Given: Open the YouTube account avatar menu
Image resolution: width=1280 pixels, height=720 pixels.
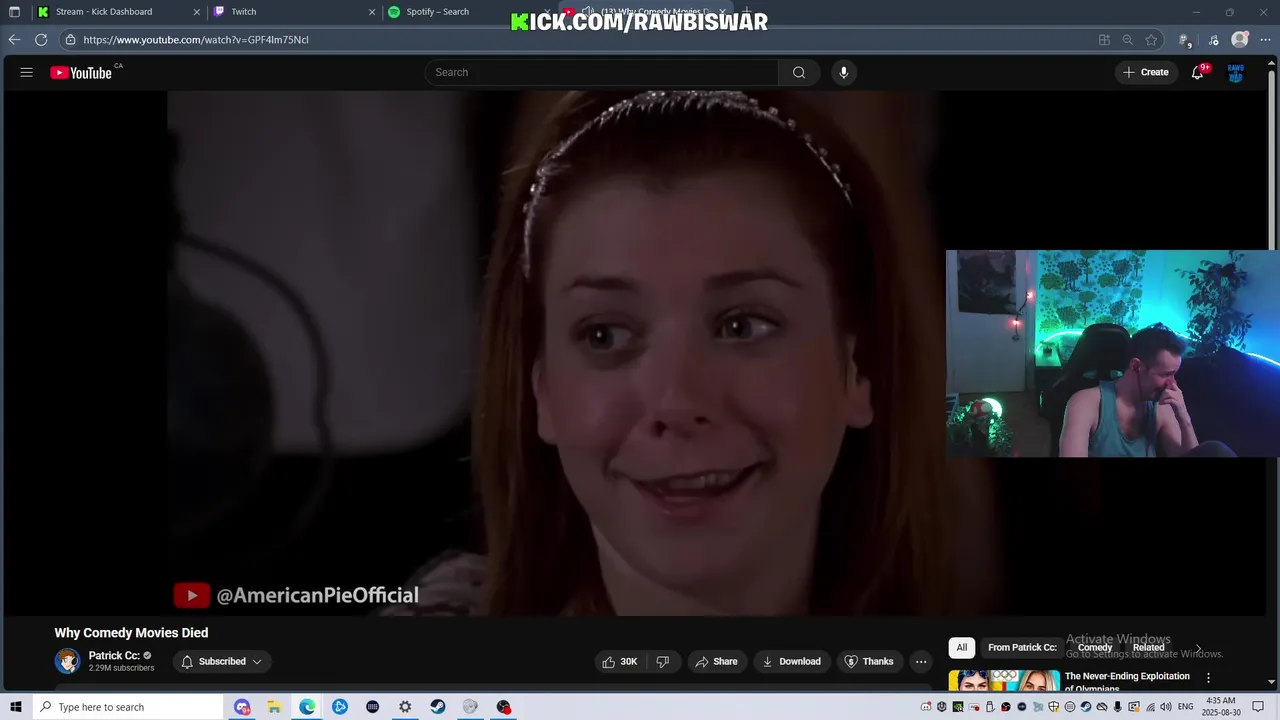Looking at the screenshot, I should [x=1236, y=72].
